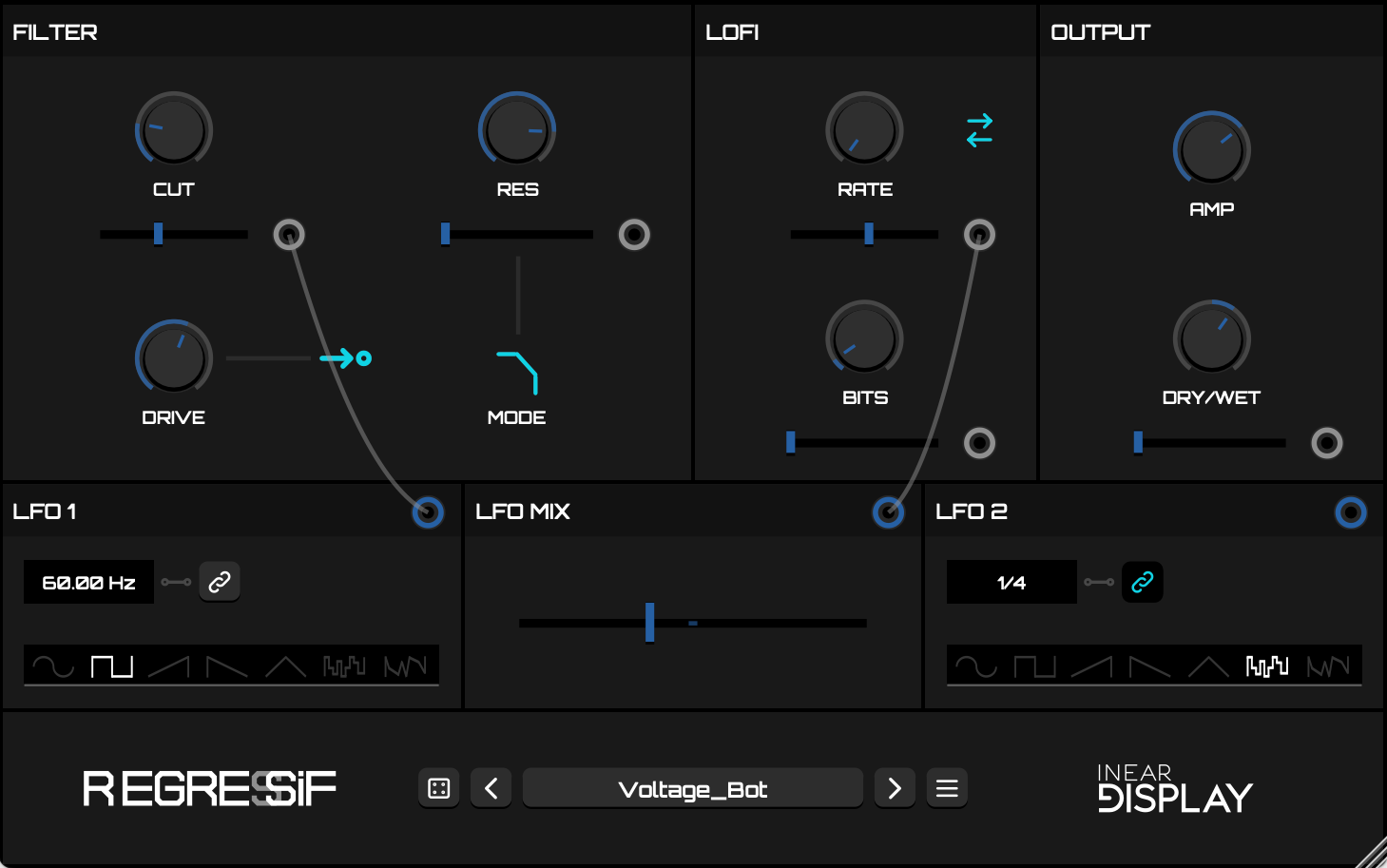Click the REGRESSIF logo

(209, 789)
